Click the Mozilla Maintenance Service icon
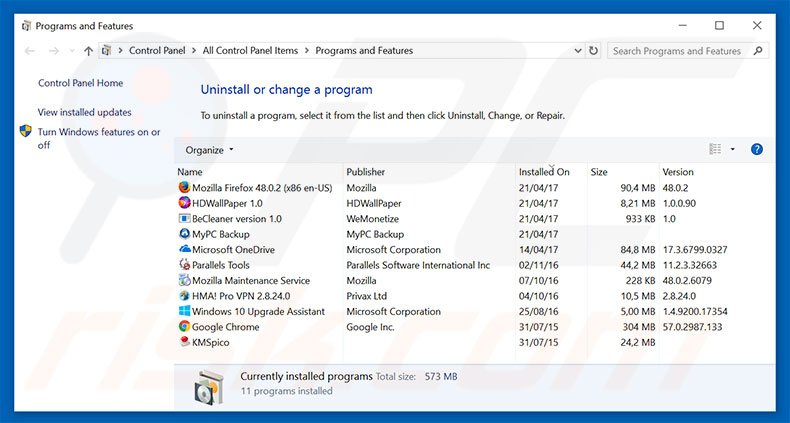 point(184,280)
